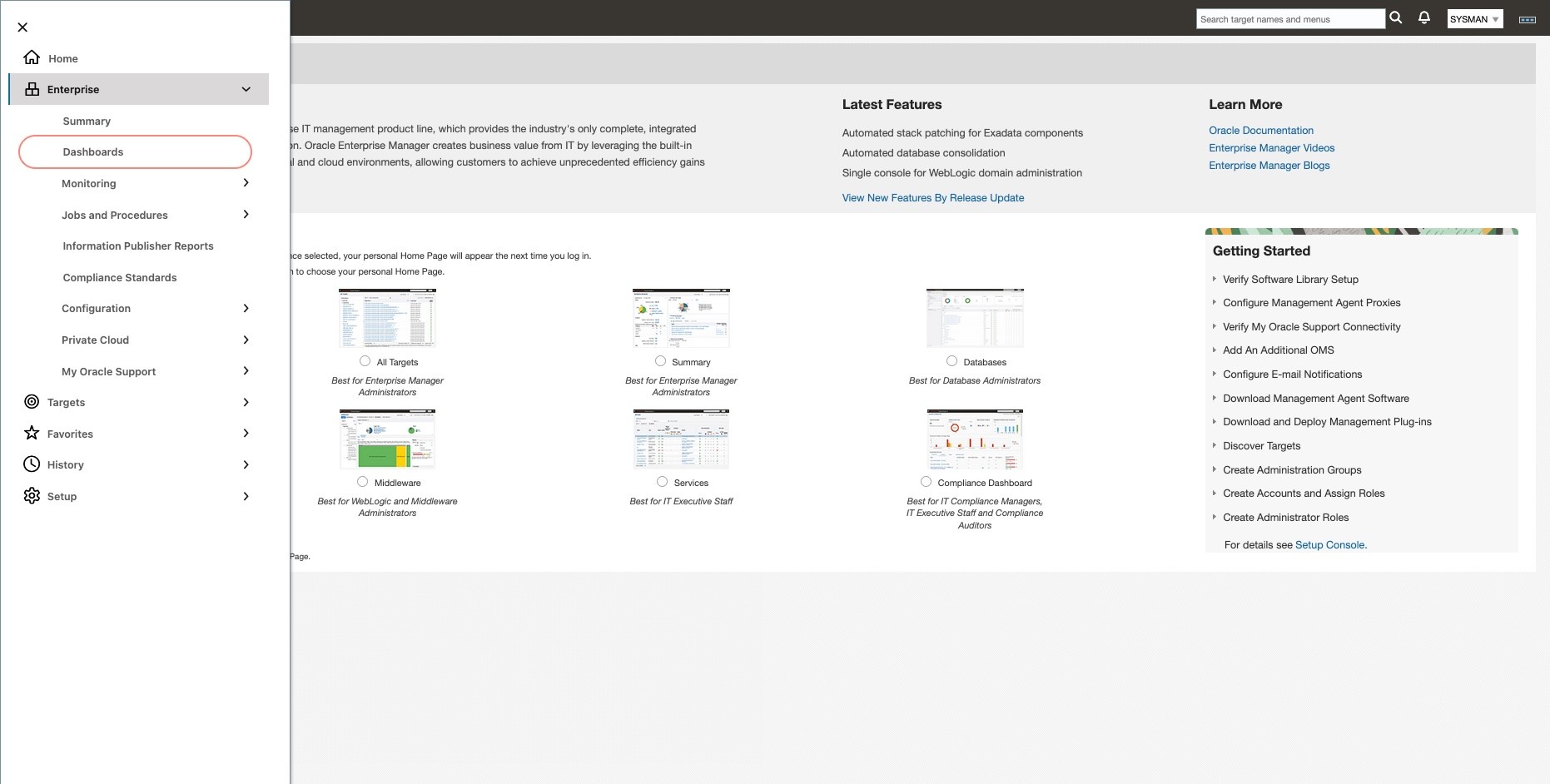Viewport: 1550px width, 784px height.
Task: Expand the My Oracle Support submenu arrow
Action: point(246,371)
